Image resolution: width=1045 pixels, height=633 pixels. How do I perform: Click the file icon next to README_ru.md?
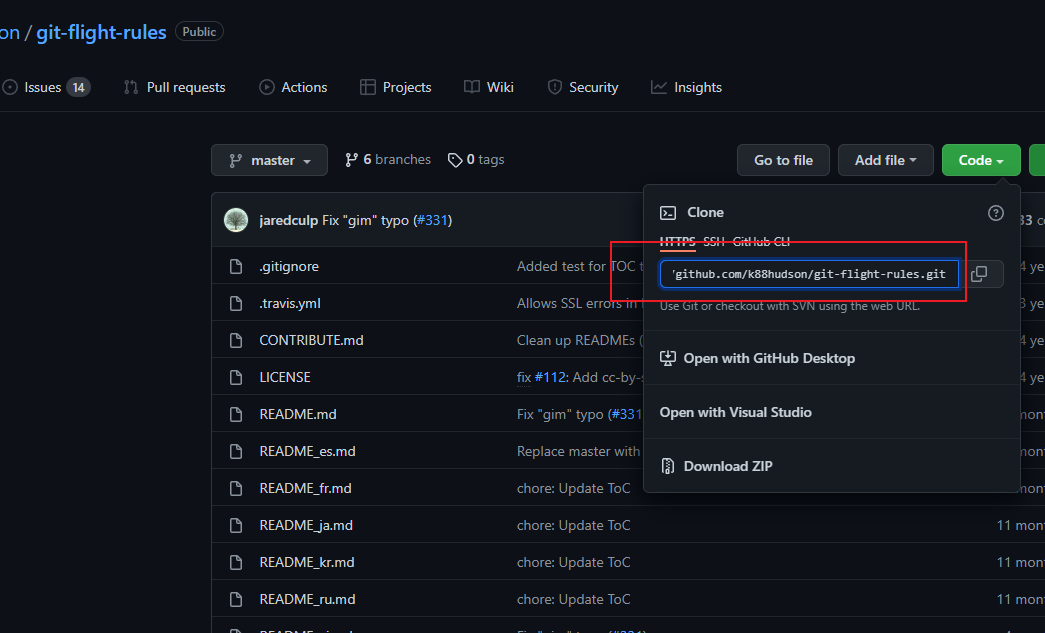pyautogui.click(x=236, y=599)
